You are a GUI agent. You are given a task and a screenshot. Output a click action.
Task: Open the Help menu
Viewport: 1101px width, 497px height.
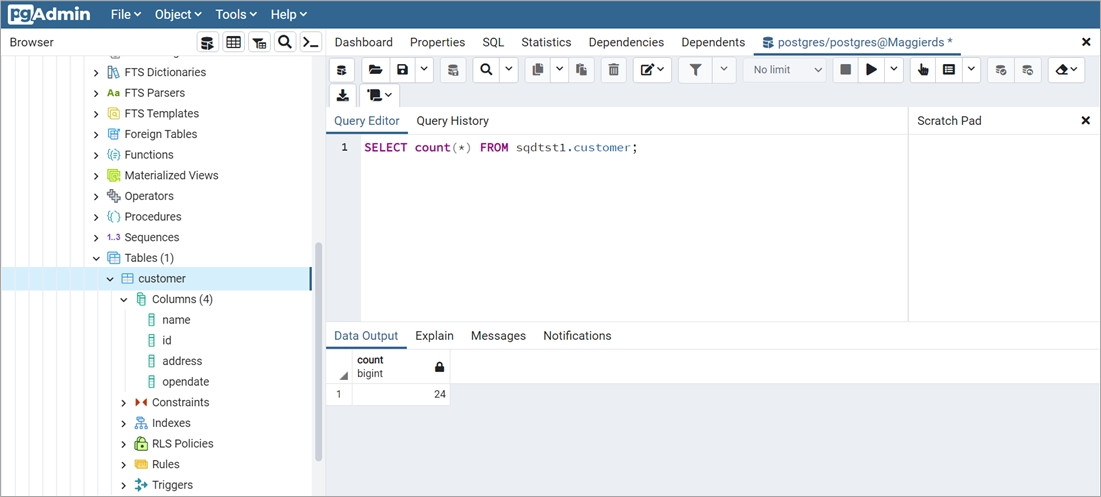289,14
